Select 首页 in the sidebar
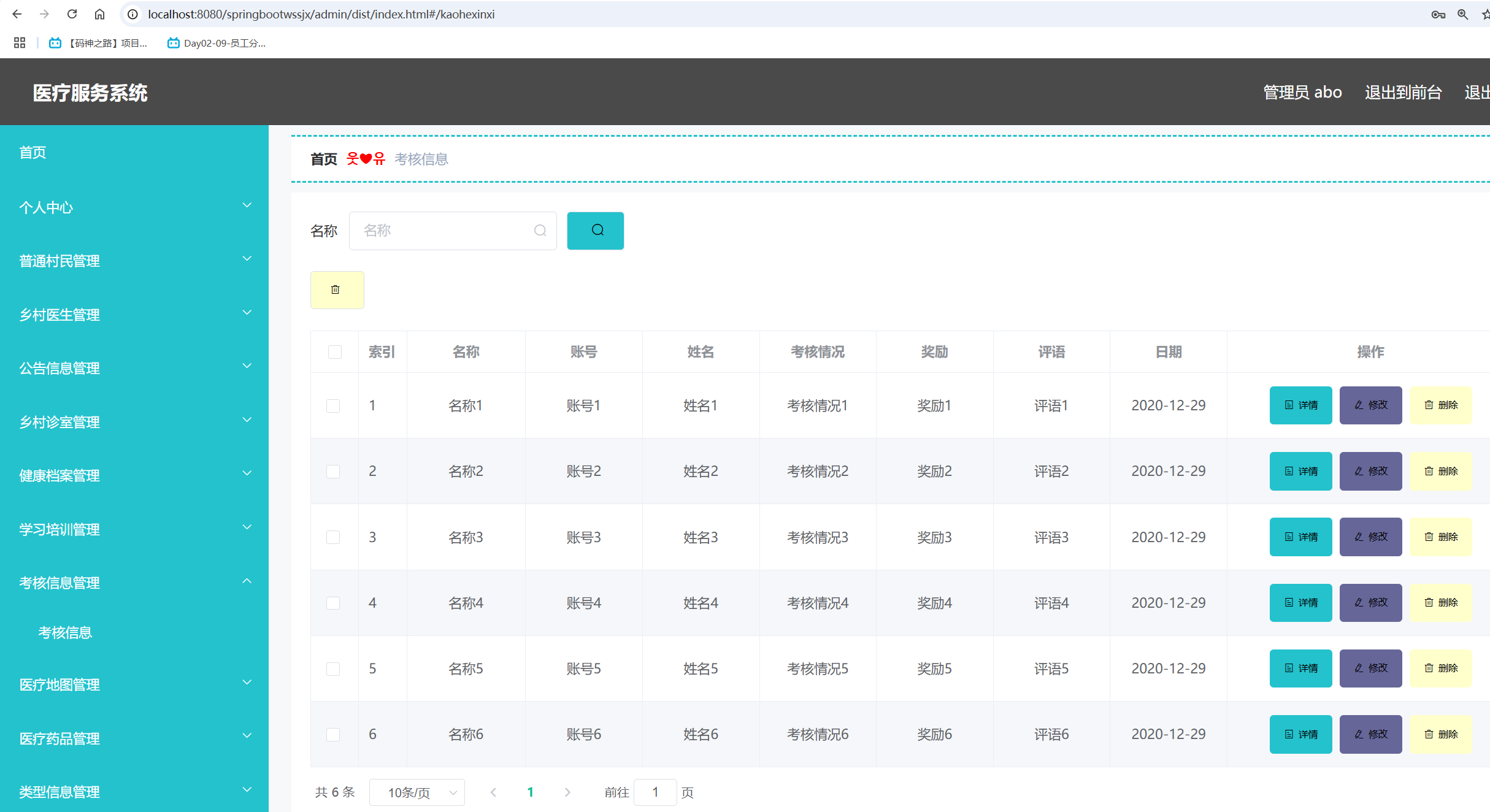Screen dimensions: 1490x812 coord(134,153)
